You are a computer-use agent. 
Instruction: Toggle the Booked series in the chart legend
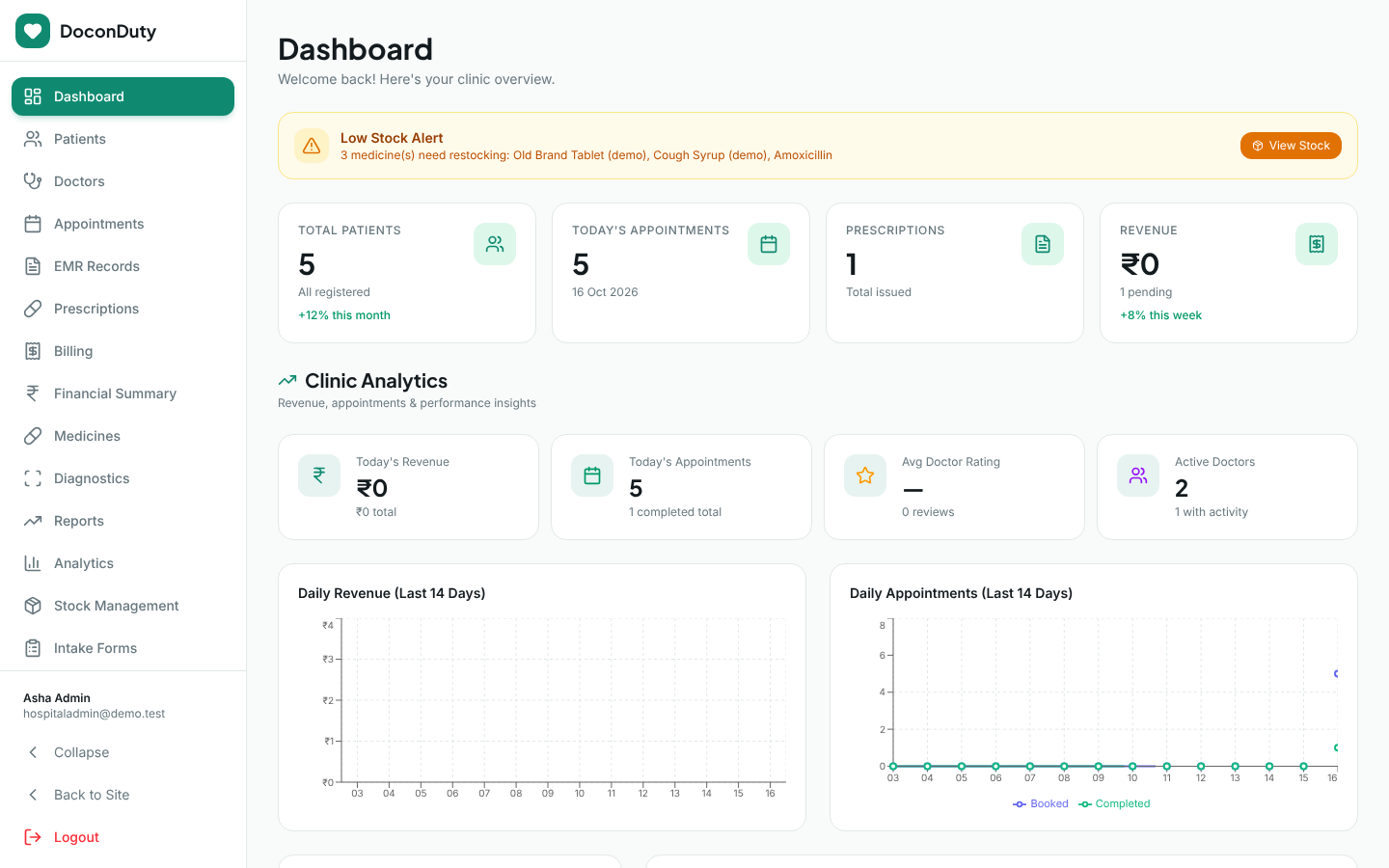pos(1041,803)
